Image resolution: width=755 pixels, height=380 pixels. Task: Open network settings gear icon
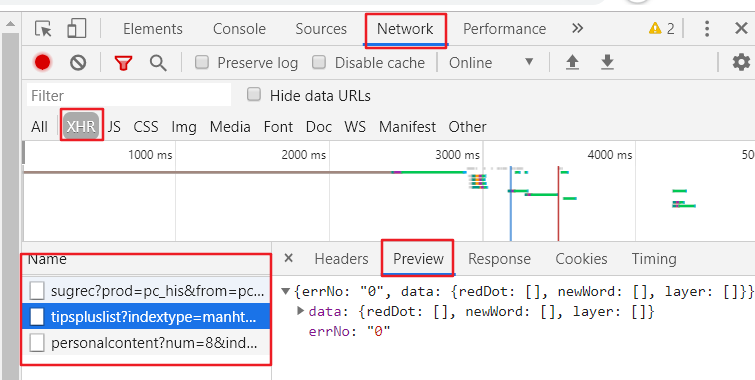pyautogui.click(x=741, y=63)
